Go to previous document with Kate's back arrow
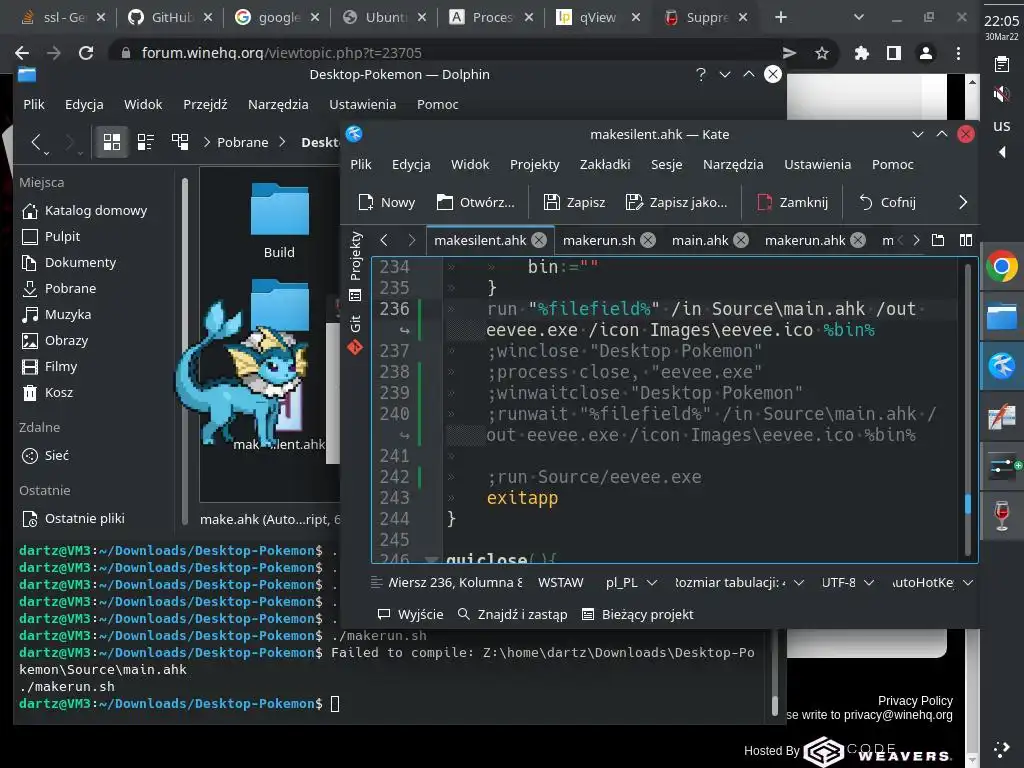The height and width of the screenshot is (768, 1024). pos(384,240)
